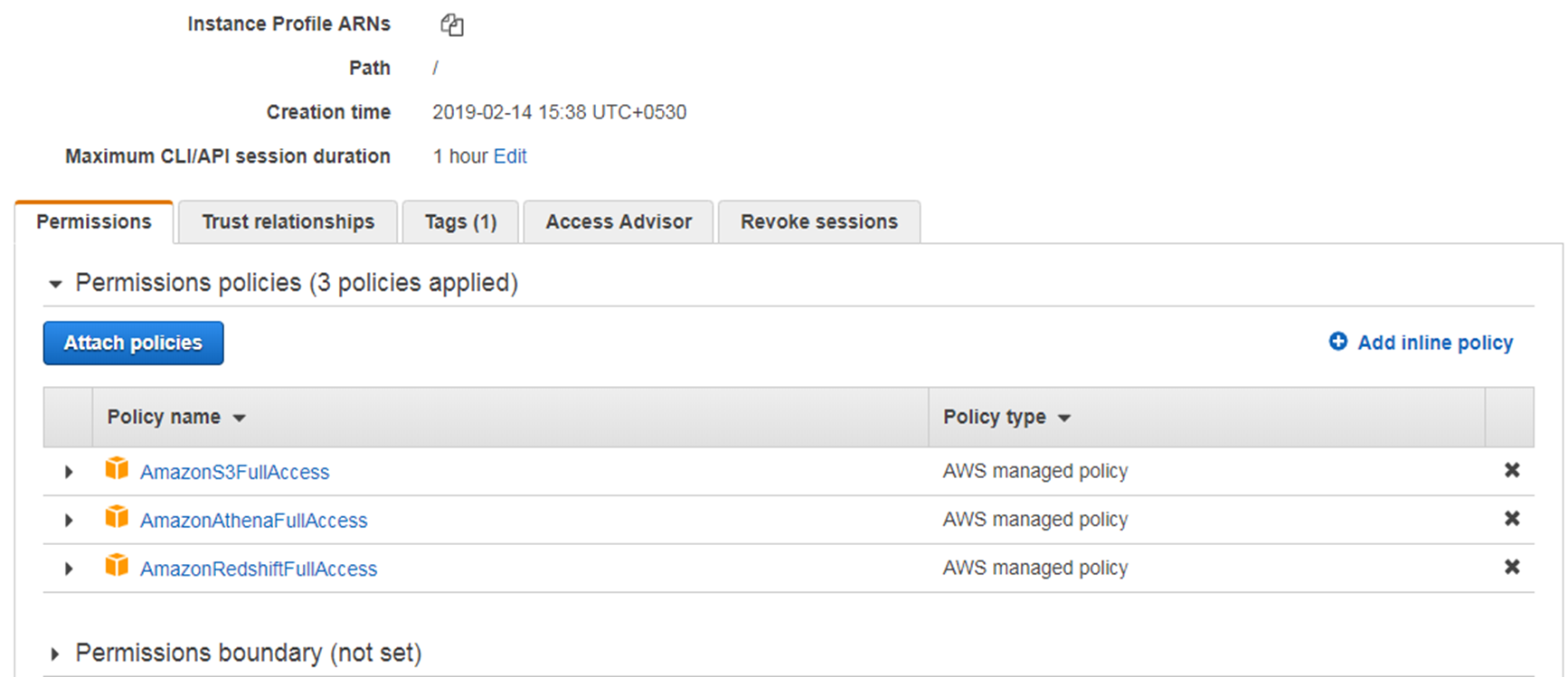The width and height of the screenshot is (1568, 677).
Task: Collapse the Permissions policies section
Action: click(55, 284)
